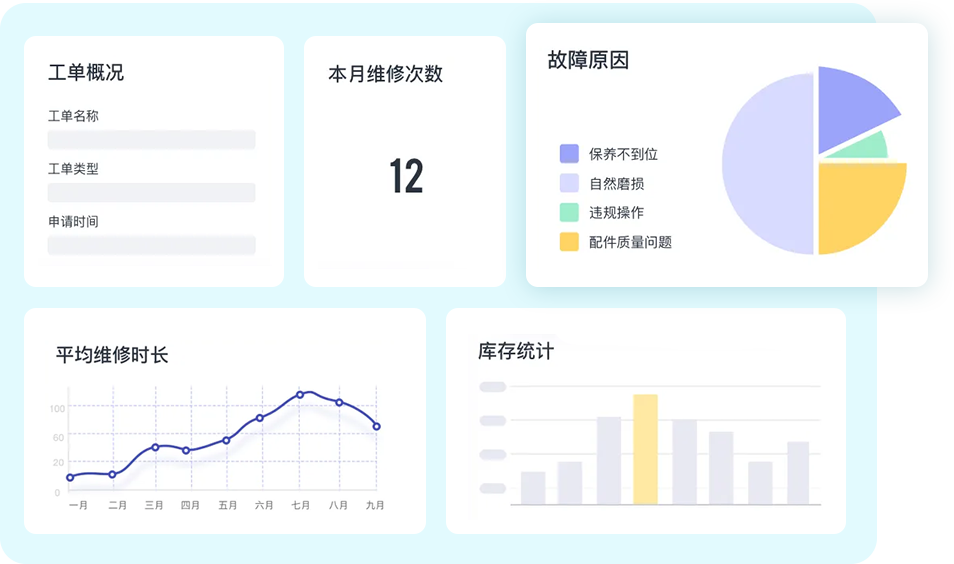Click the 二月 data point on line chart

tap(112, 474)
